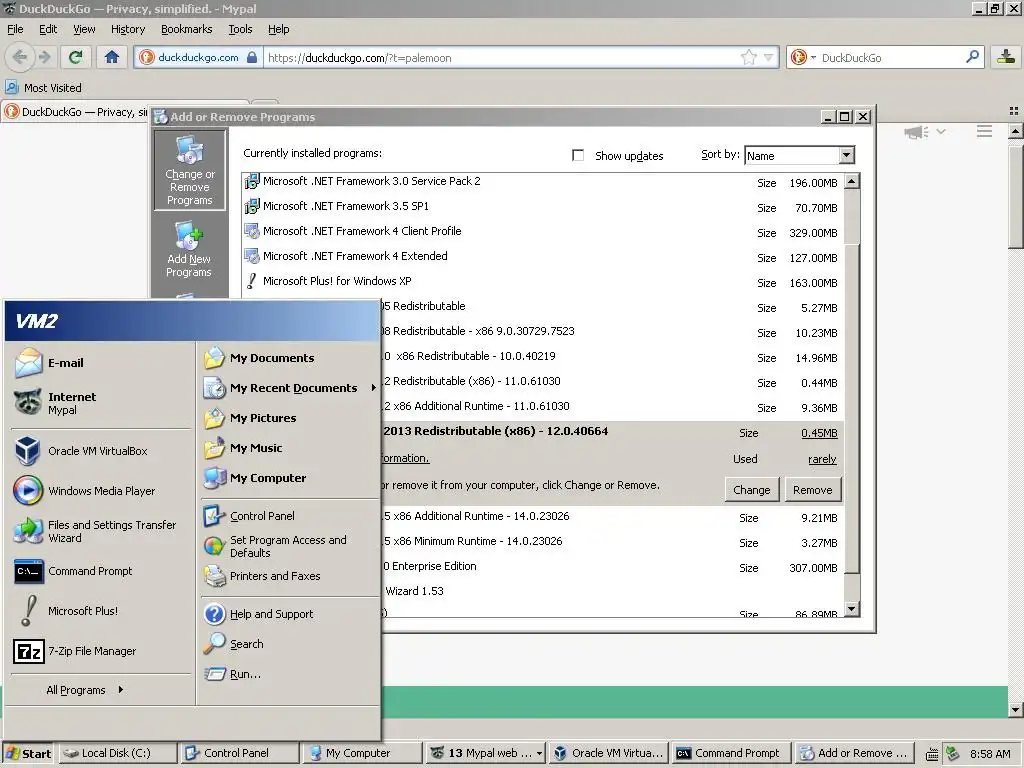
Task: Expand My Recent Documents submenu
Action: pyautogui.click(x=289, y=388)
